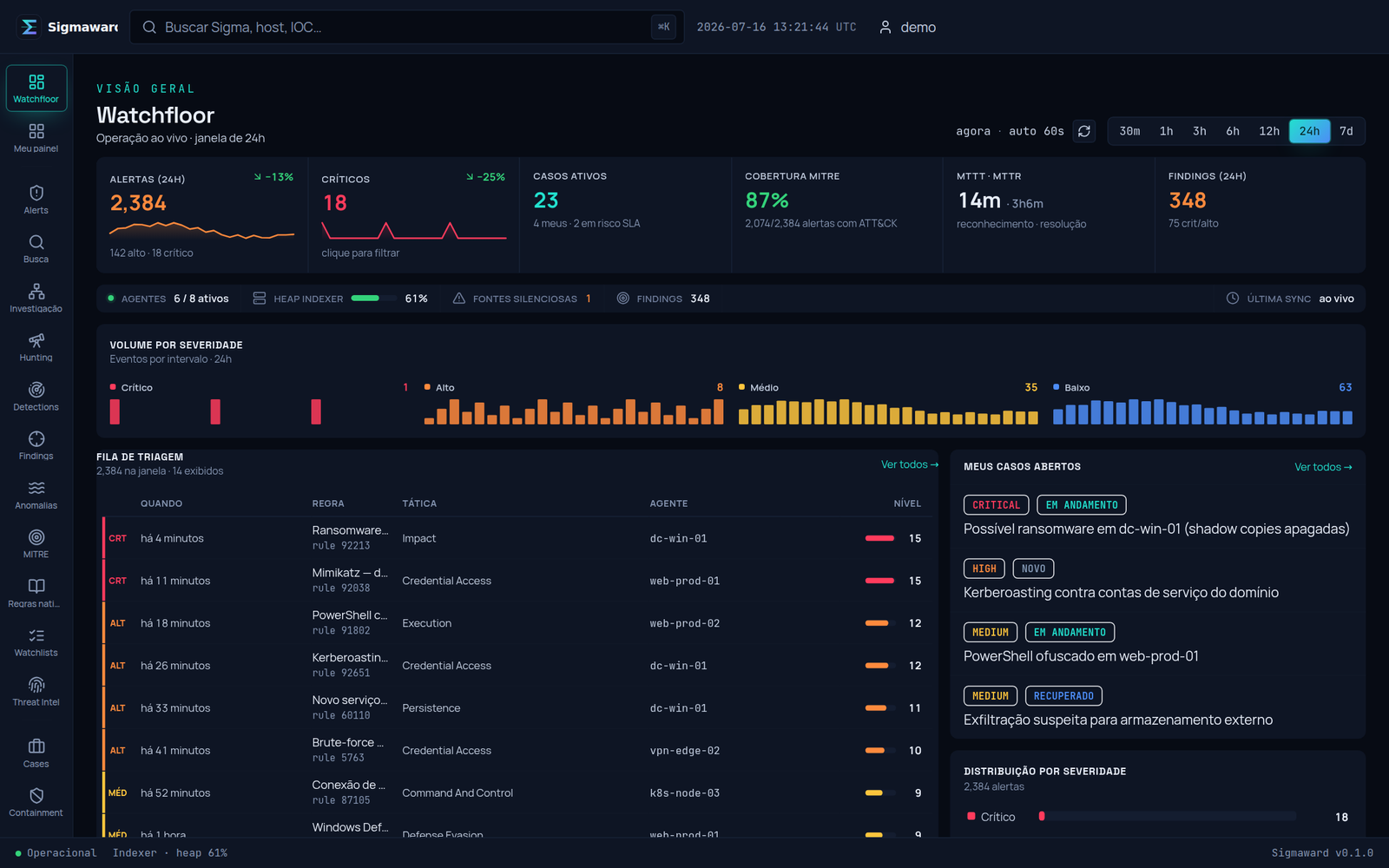Open the Watchfloor sidebar view
Viewport: 1389px width, 868px height.
36,89
